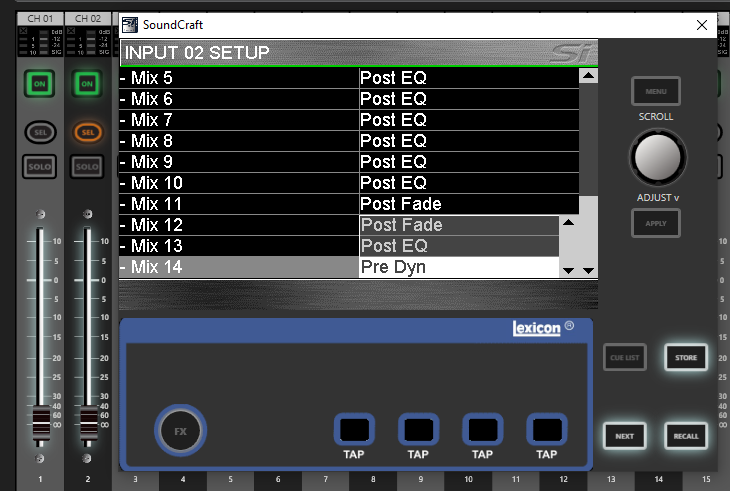Click the third TAP tempo button
The height and width of the screenshot is (496, 730).
[x=483, y=429]
